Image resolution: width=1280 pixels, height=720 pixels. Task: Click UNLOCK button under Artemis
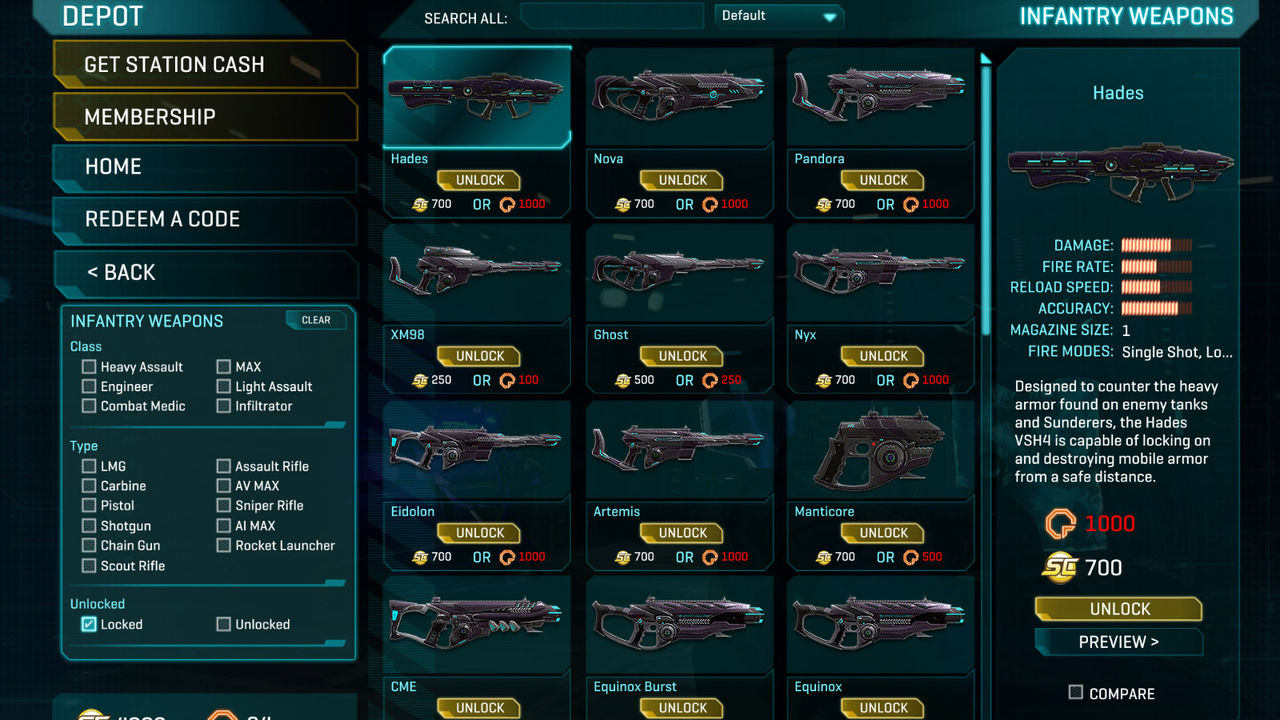coord(683,533)
